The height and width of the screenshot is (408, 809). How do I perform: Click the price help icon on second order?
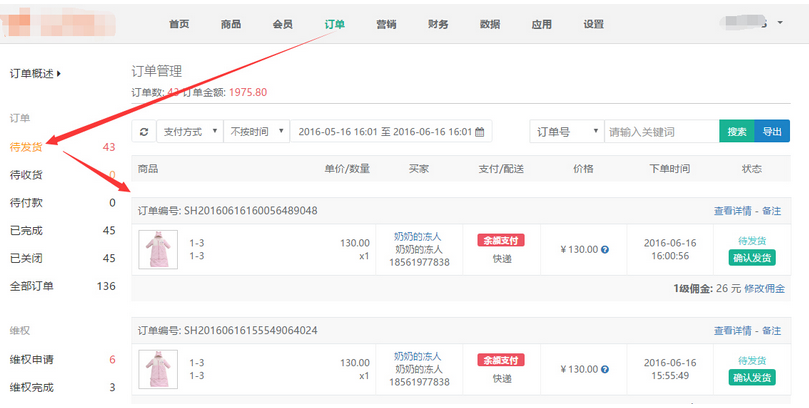pos(605,369)
